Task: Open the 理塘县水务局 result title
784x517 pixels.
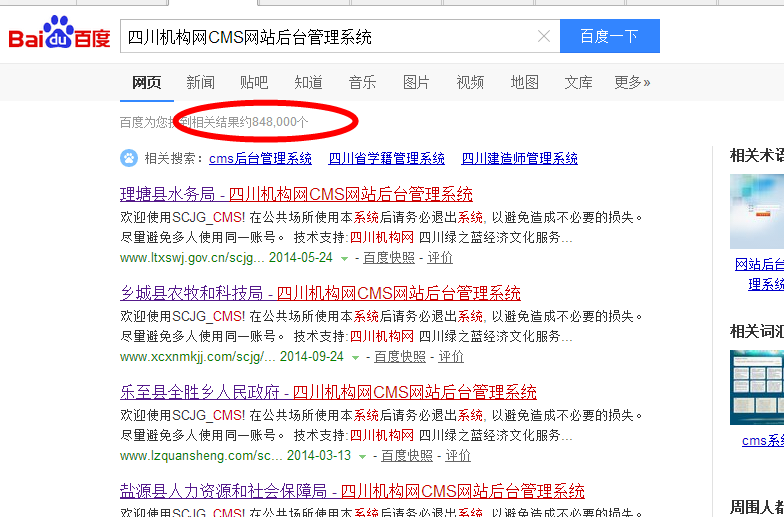Action: point(296,194)
